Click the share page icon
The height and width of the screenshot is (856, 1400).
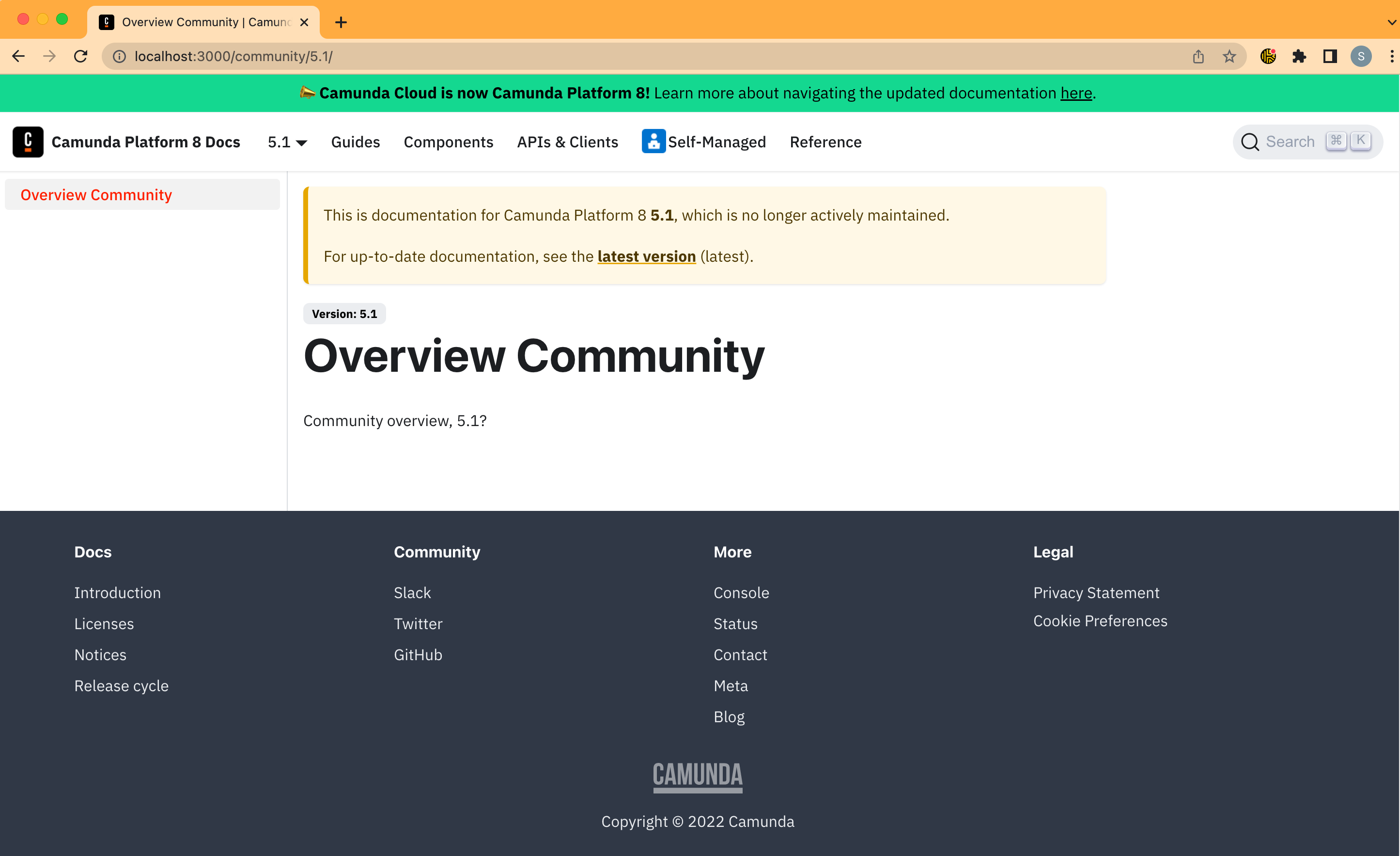[1198, 56]
